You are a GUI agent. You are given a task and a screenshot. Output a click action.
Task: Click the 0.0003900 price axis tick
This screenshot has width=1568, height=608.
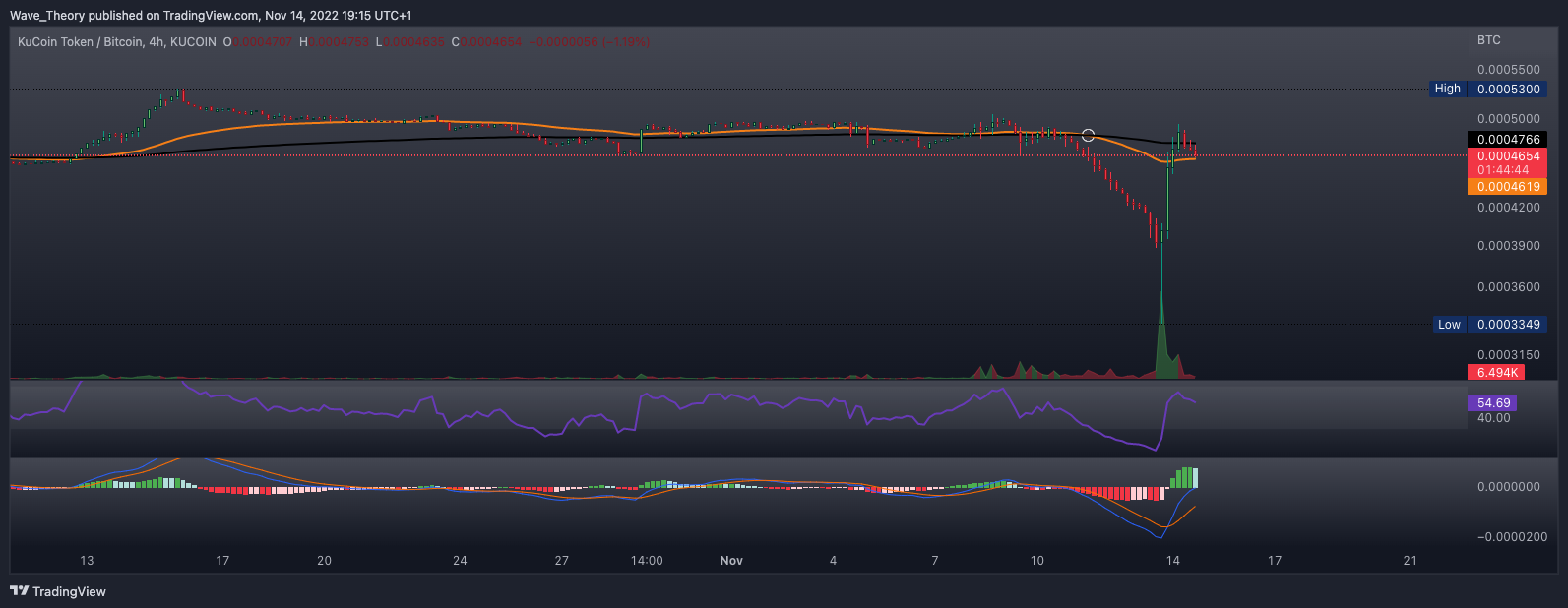pyautogui.click(x=1508, y=246)
